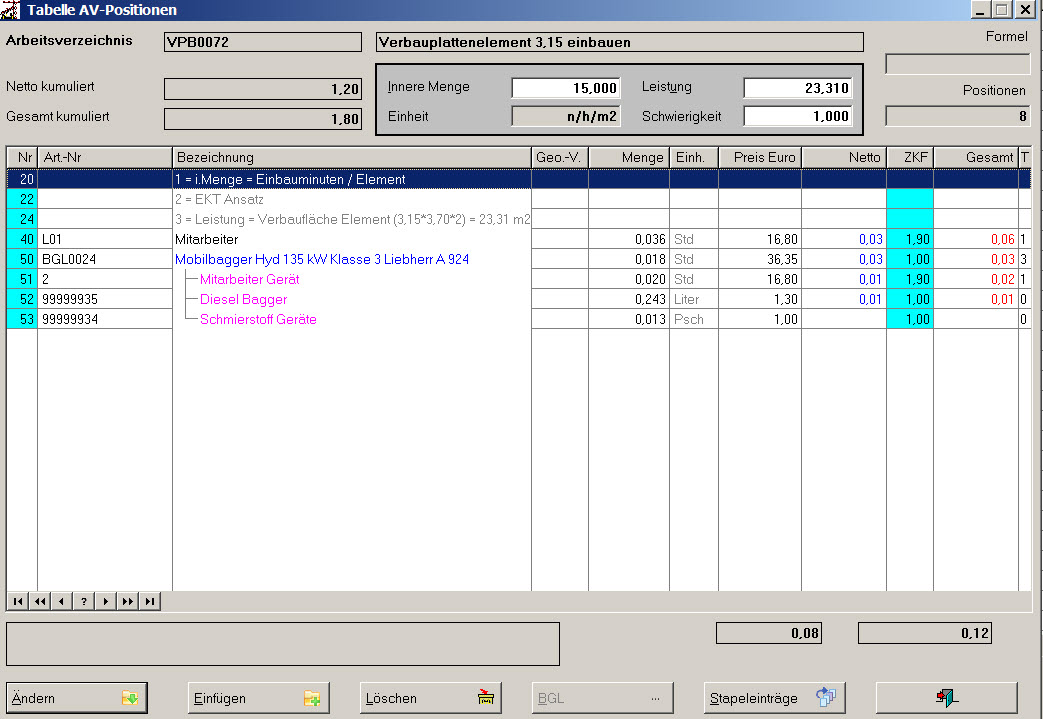
Task: Click the Leistung value field
Action: (797, 88)
